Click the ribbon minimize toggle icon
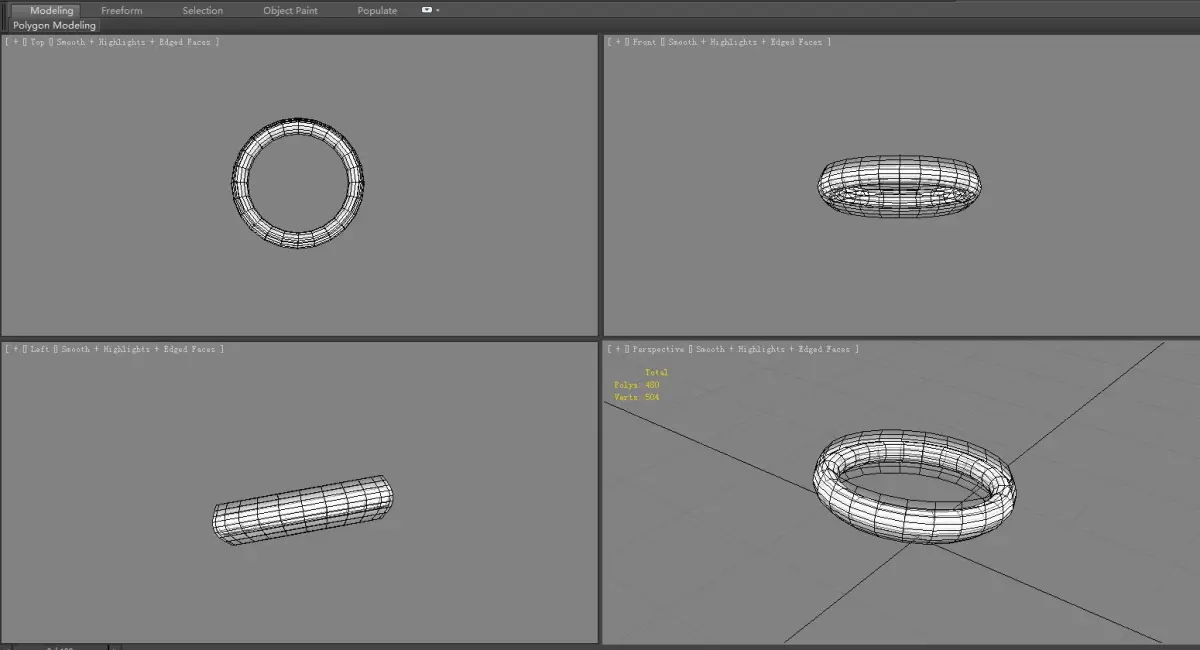Image resolution: width=1200 pixels, height=650 pixels. (x=427, y=10)
